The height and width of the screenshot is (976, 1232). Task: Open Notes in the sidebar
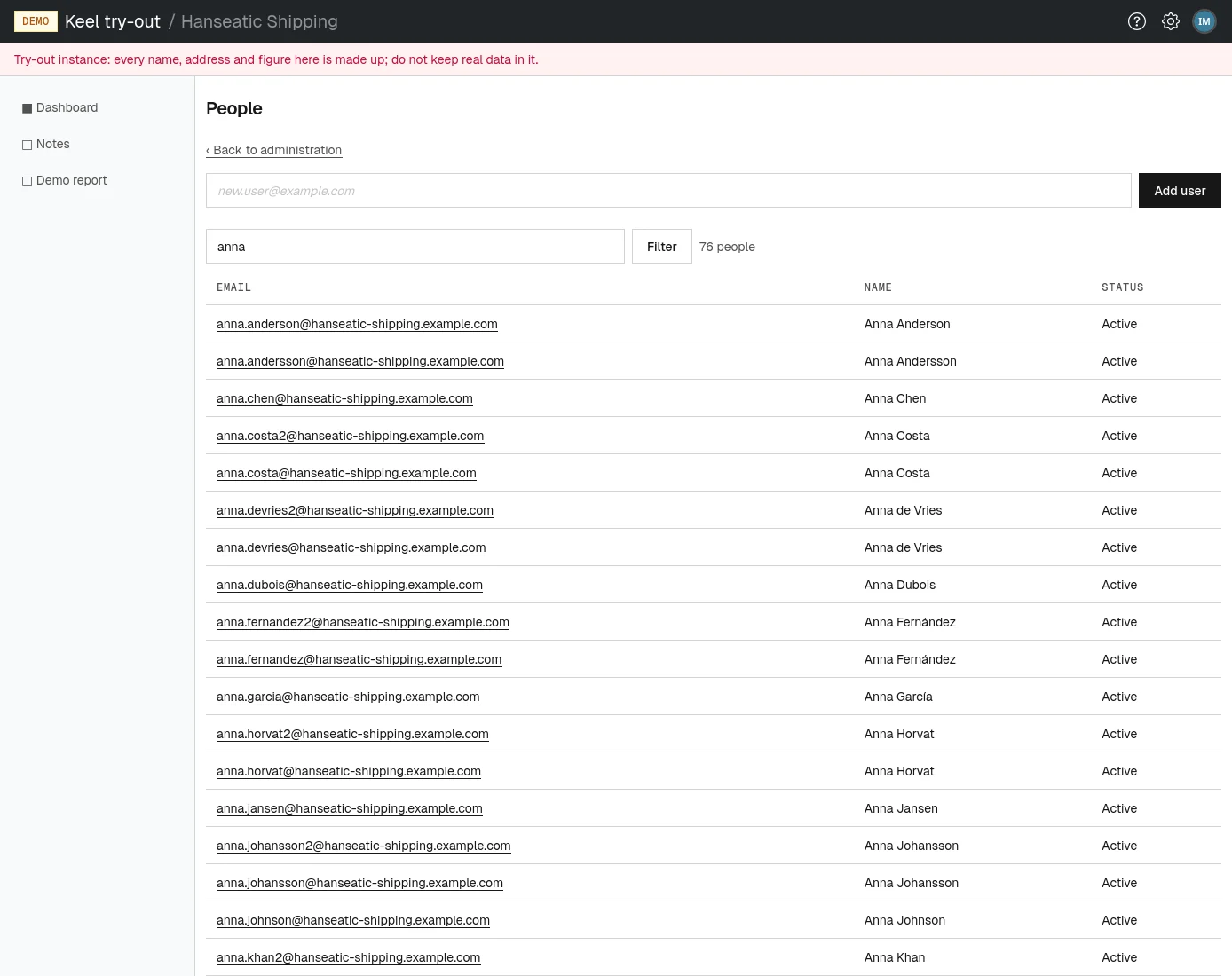(46, 144)
